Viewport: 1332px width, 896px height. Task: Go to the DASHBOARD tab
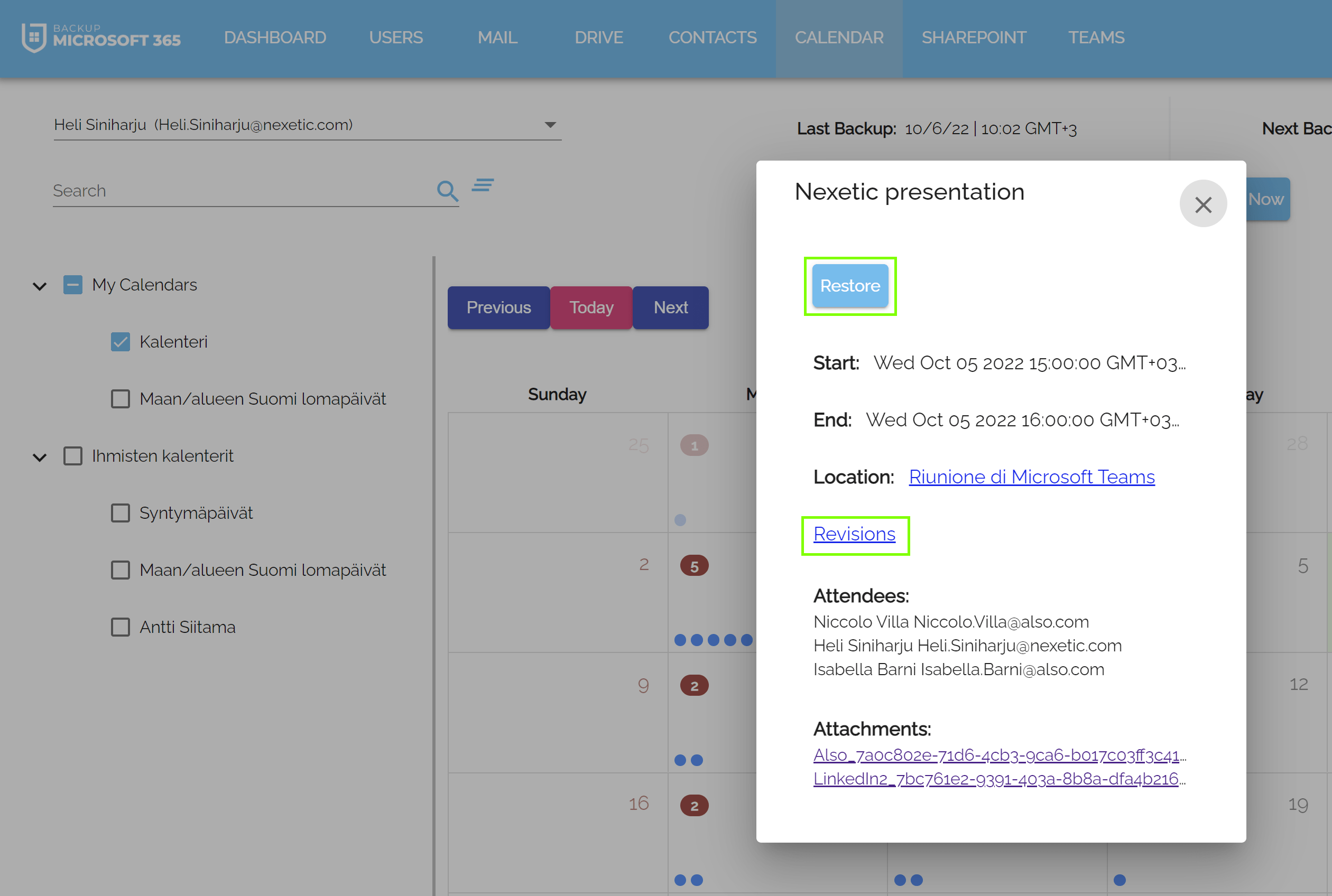pyautogui.click(x=275, y=38)
